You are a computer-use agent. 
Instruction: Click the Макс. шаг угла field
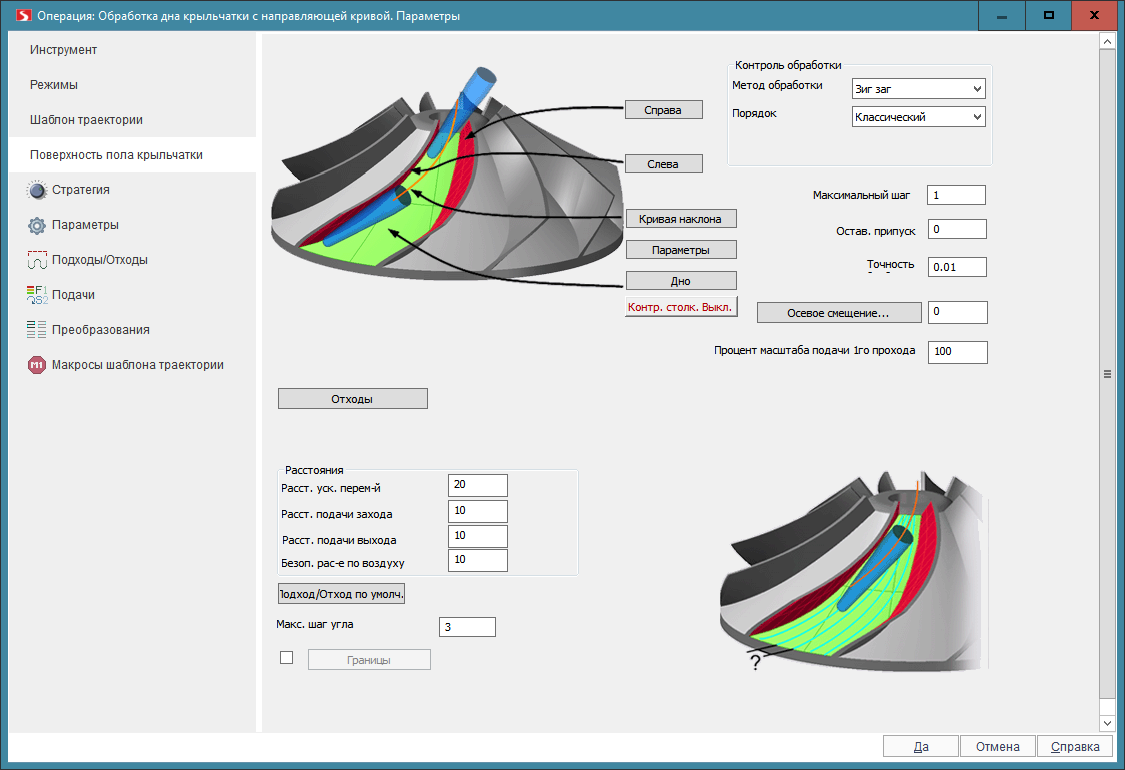pyautogui.click(x=467, y=627)
